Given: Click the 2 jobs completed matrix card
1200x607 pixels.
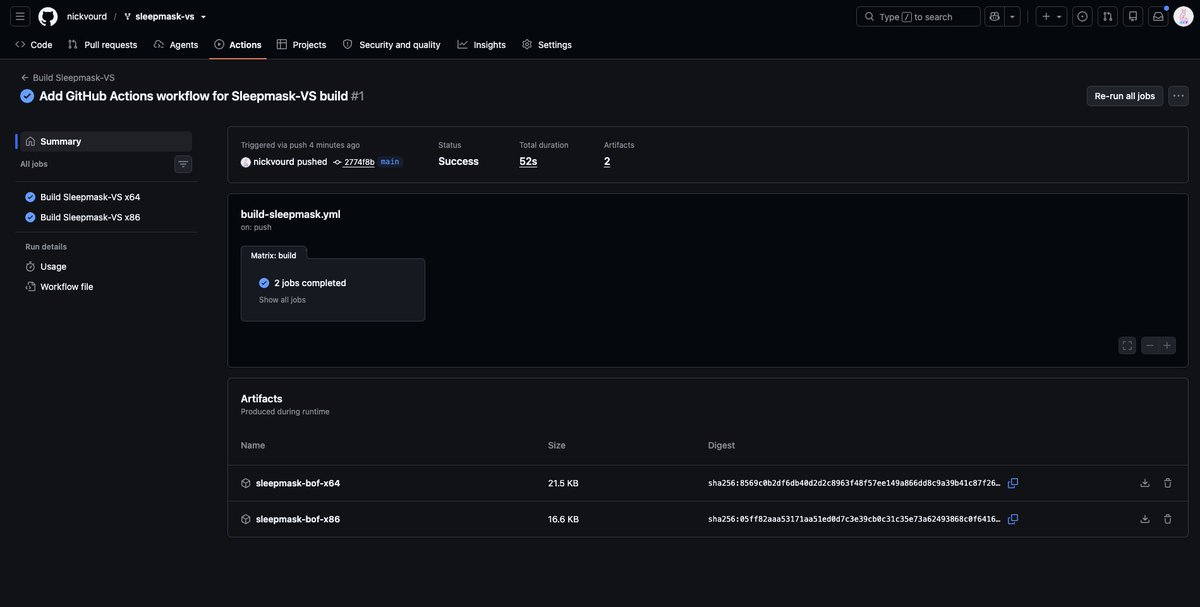Looking at the screenshot, I should [x=333, y=290].
